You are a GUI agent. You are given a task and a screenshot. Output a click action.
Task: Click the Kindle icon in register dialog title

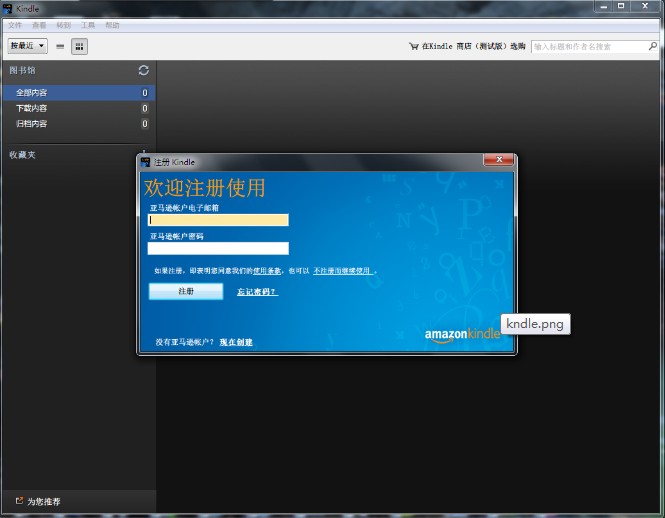point(146,161)
